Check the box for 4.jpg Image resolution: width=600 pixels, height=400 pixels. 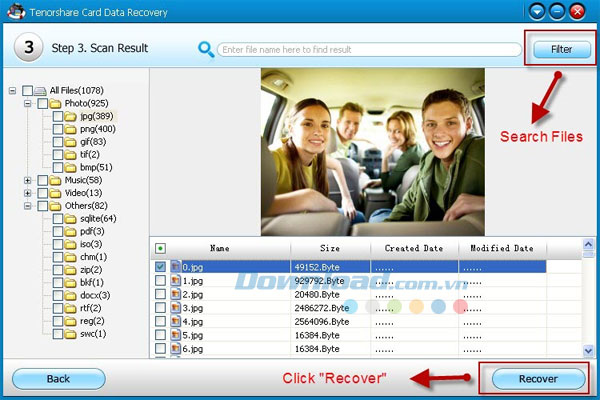pyautogui.click(x=161, y=323)
